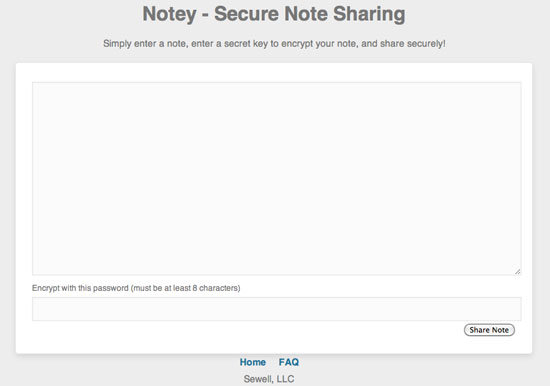This screenshot has width=550, height=386.
Task: Focus the encryption password input field
Action: [276, 309]
